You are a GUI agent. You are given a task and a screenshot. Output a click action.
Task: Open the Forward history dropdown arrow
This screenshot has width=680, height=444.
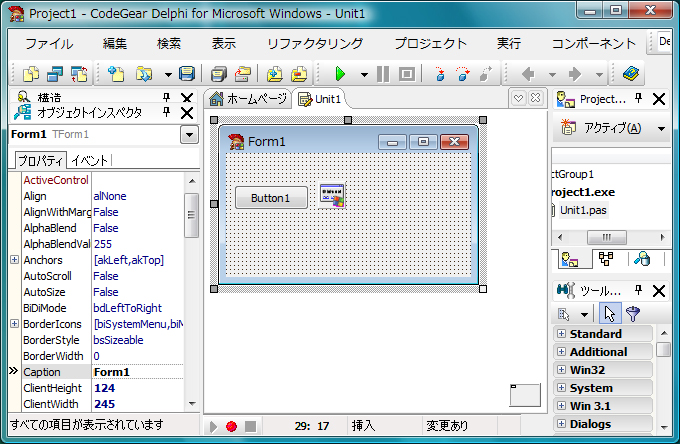599,75
